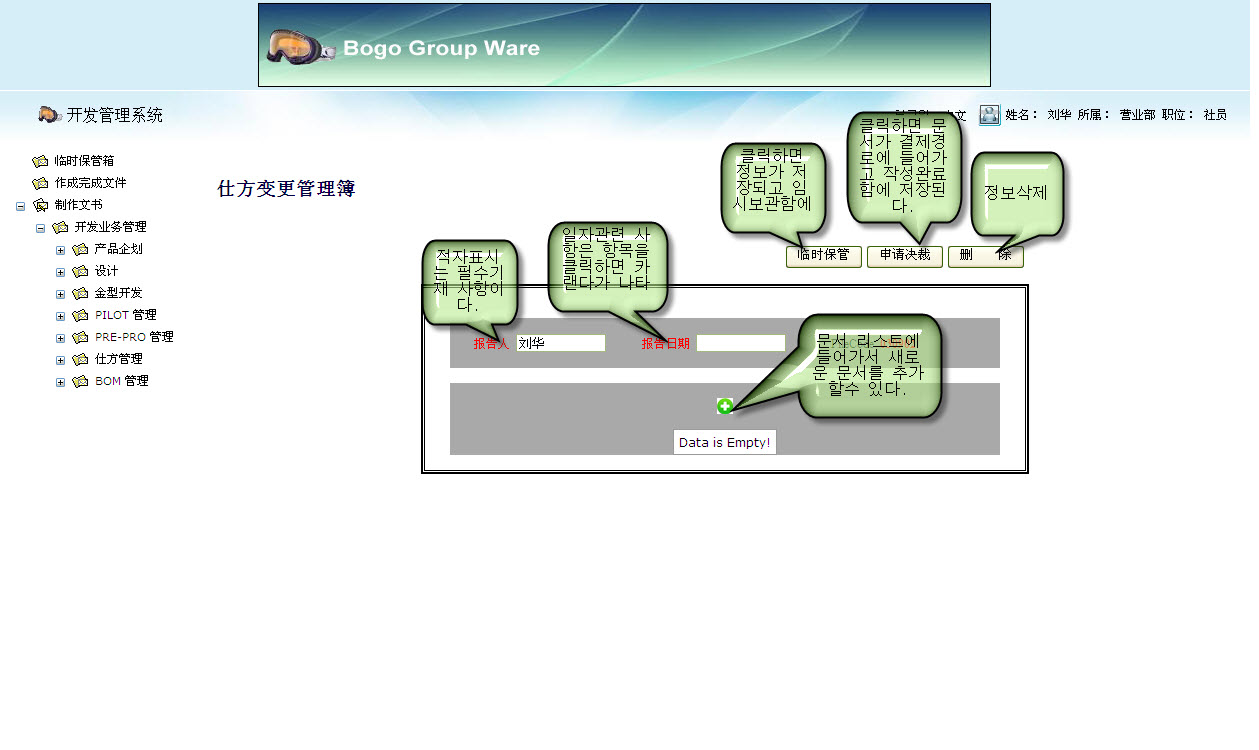Click the 删除 delete button
This screenshot has height=750, width=1259.
click(985, 256)
